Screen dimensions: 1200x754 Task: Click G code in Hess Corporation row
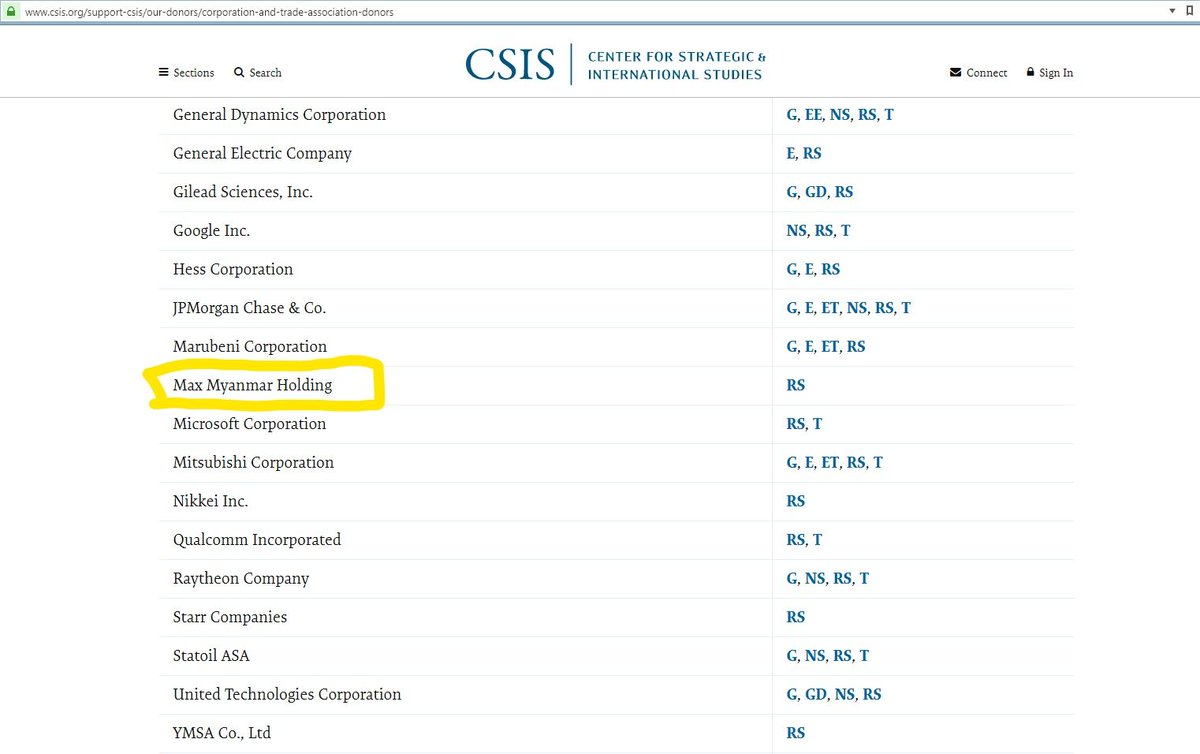[792, 270]
